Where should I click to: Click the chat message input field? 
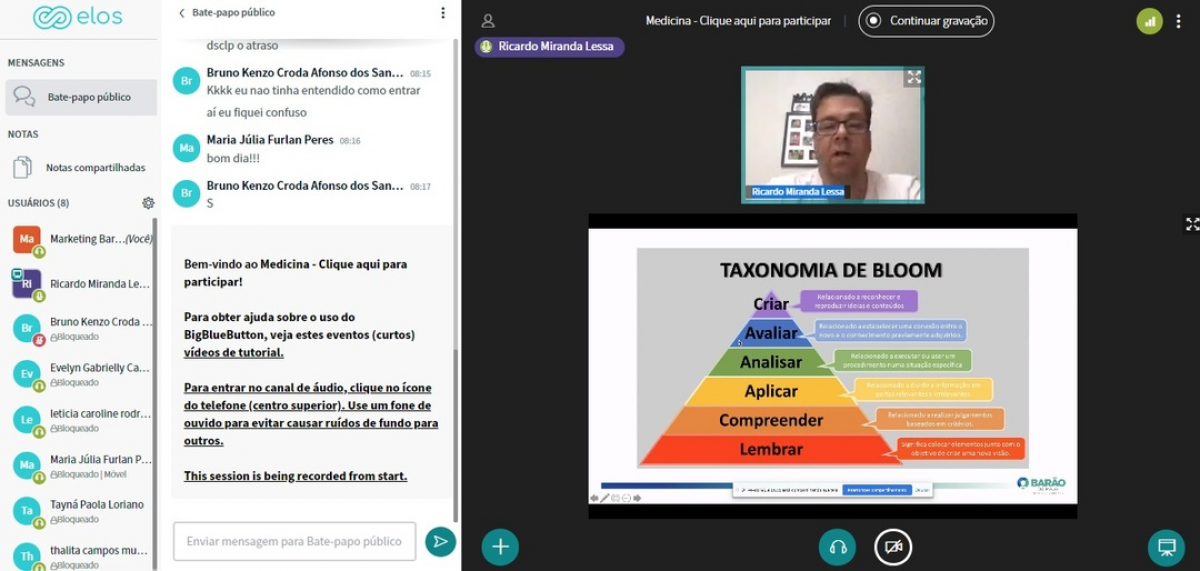pyautogui.click(x=294, y=542)
